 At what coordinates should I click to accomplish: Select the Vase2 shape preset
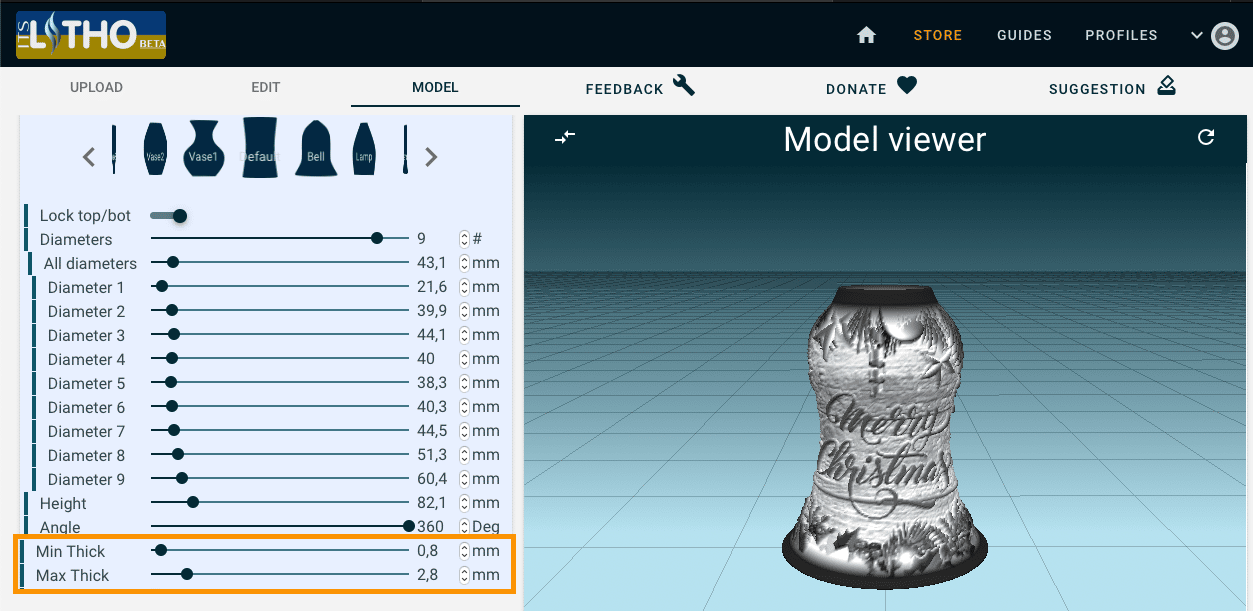pos(155,149)
